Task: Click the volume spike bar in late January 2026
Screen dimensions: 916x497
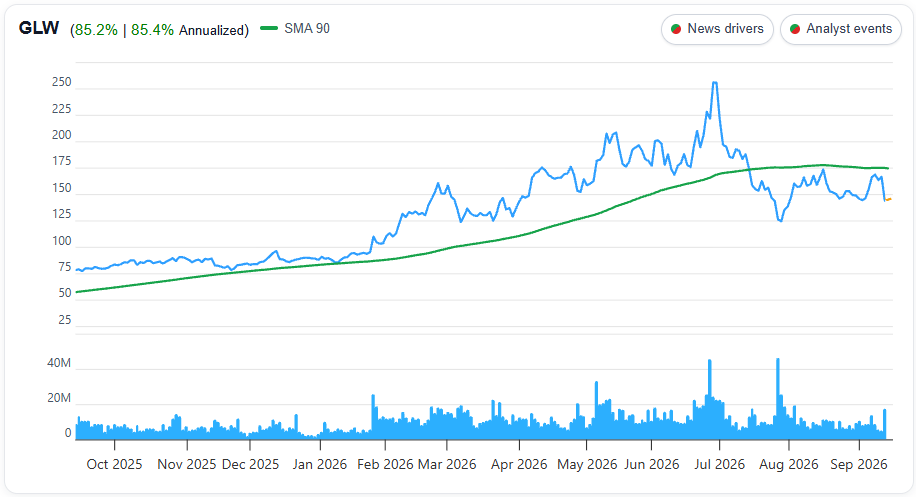Action: (373, 416)
